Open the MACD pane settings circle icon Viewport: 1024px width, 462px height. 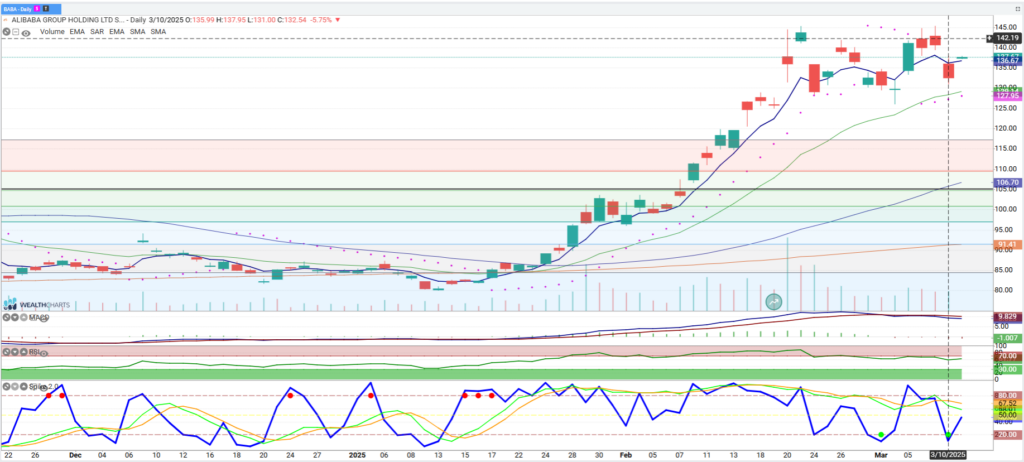tap(7, 318)
